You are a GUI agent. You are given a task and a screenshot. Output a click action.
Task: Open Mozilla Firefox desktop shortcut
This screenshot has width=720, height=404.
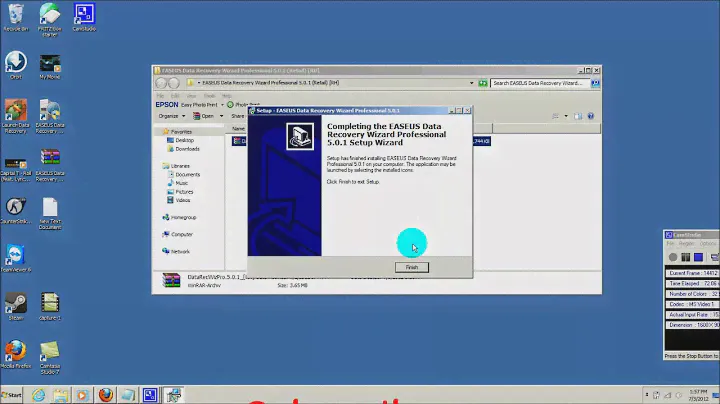16,352
